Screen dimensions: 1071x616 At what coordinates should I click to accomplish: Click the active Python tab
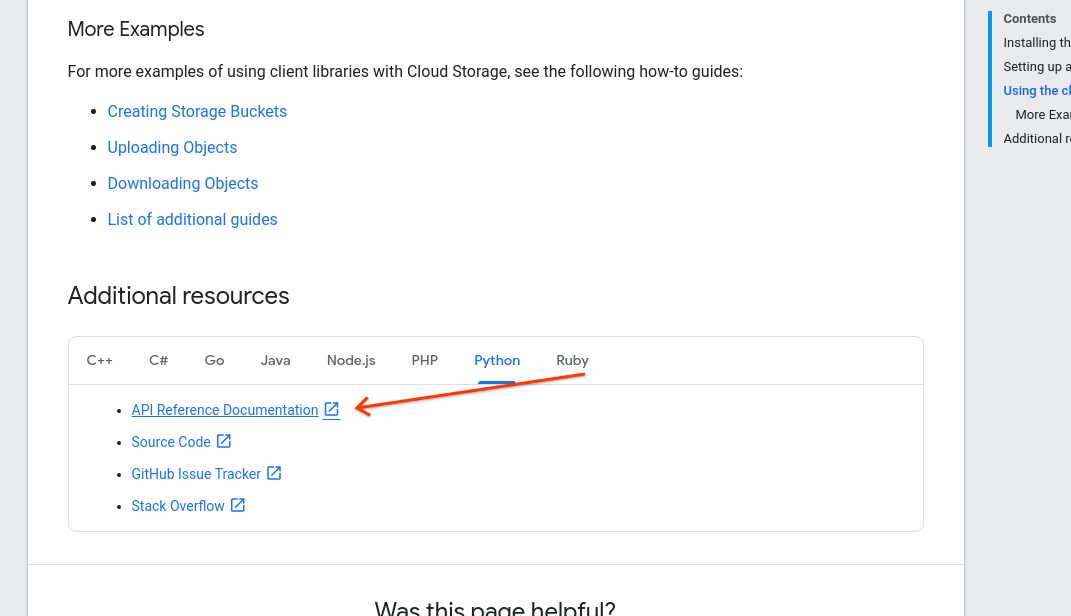click(497, 360)
